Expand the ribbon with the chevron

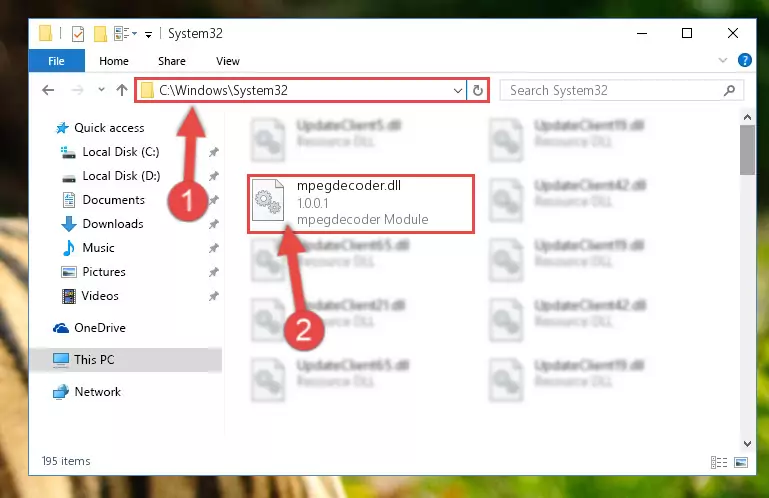coord(722,60)
